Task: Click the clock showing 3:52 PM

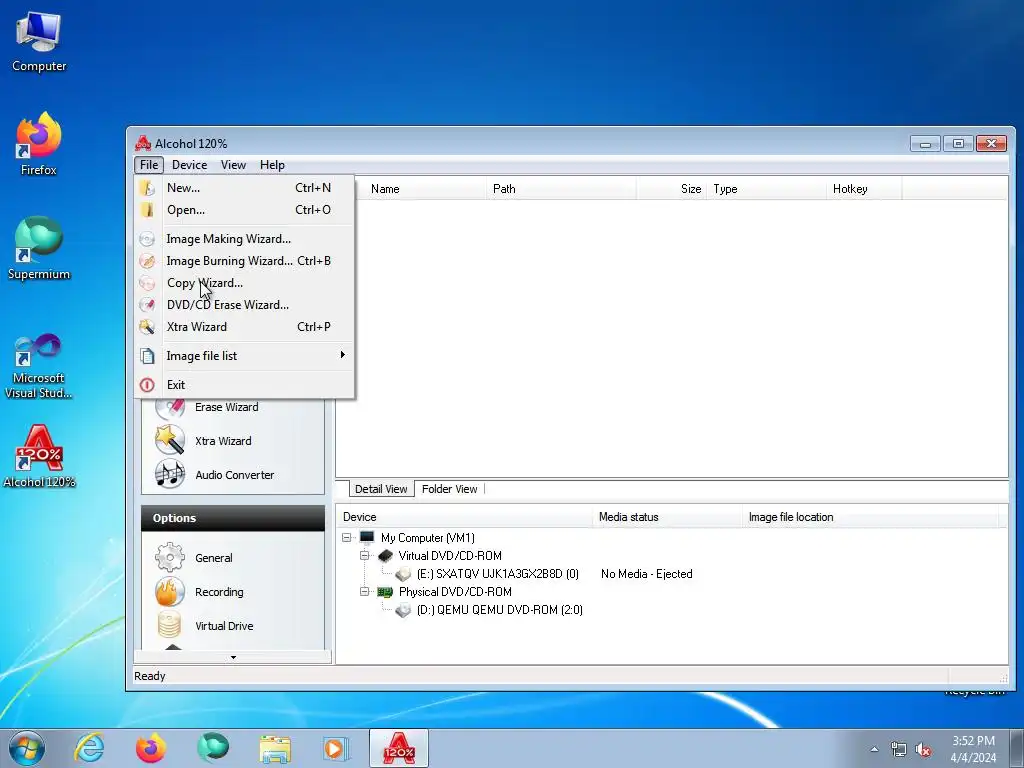Action: click(x=973, y=741)
